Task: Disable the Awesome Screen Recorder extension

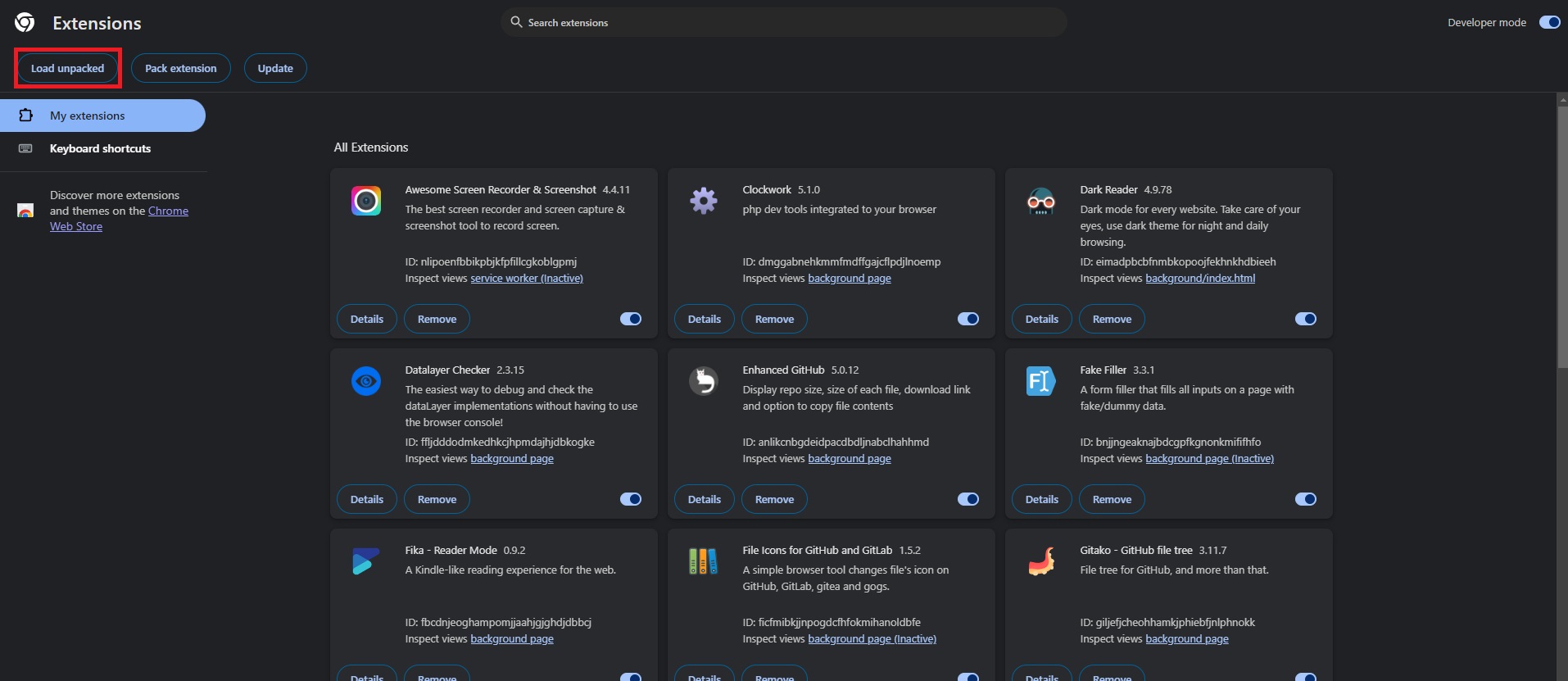Action: (631, 319)
